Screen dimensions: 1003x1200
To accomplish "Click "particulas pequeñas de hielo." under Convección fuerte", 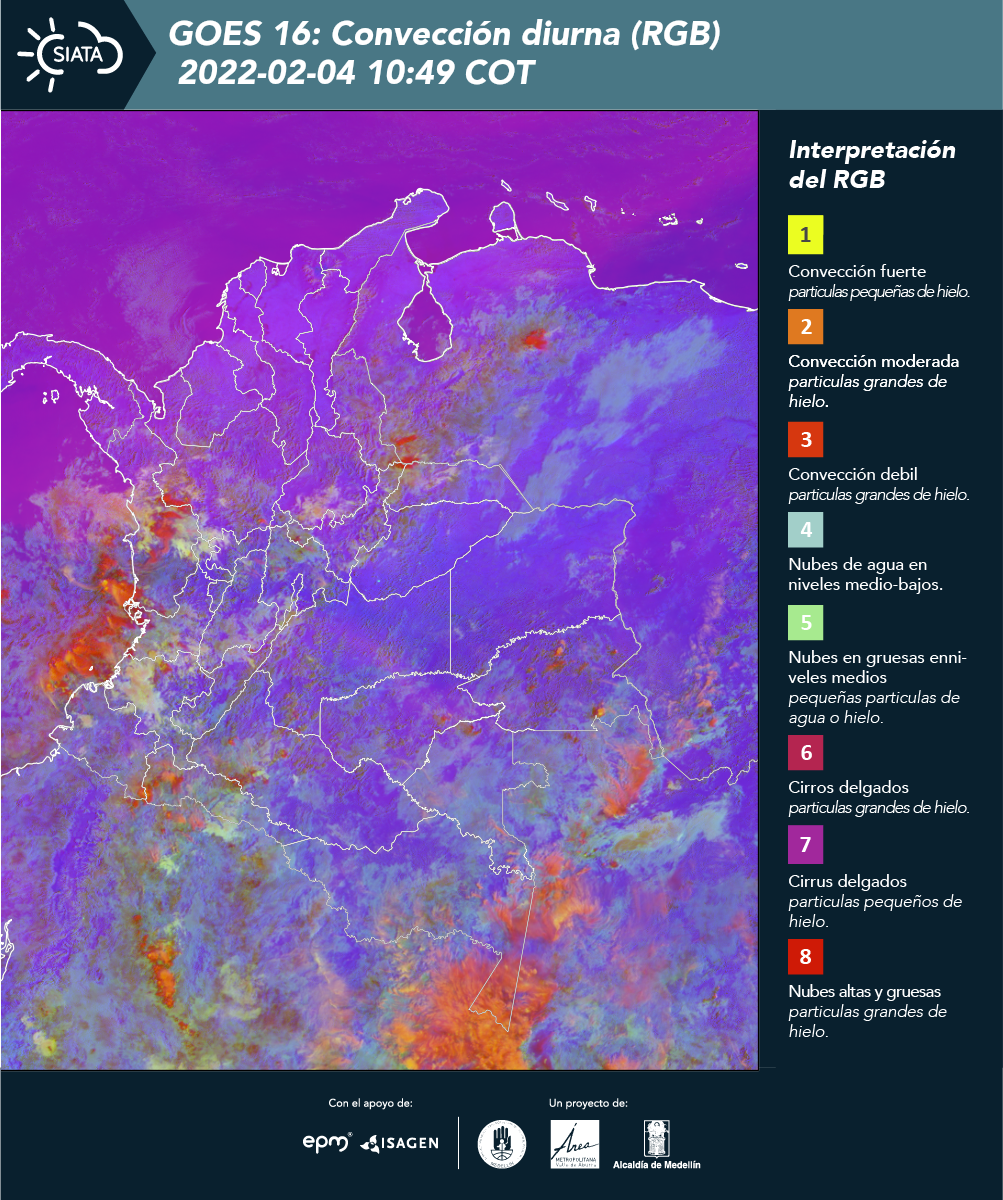I will [x=880, y=292].
